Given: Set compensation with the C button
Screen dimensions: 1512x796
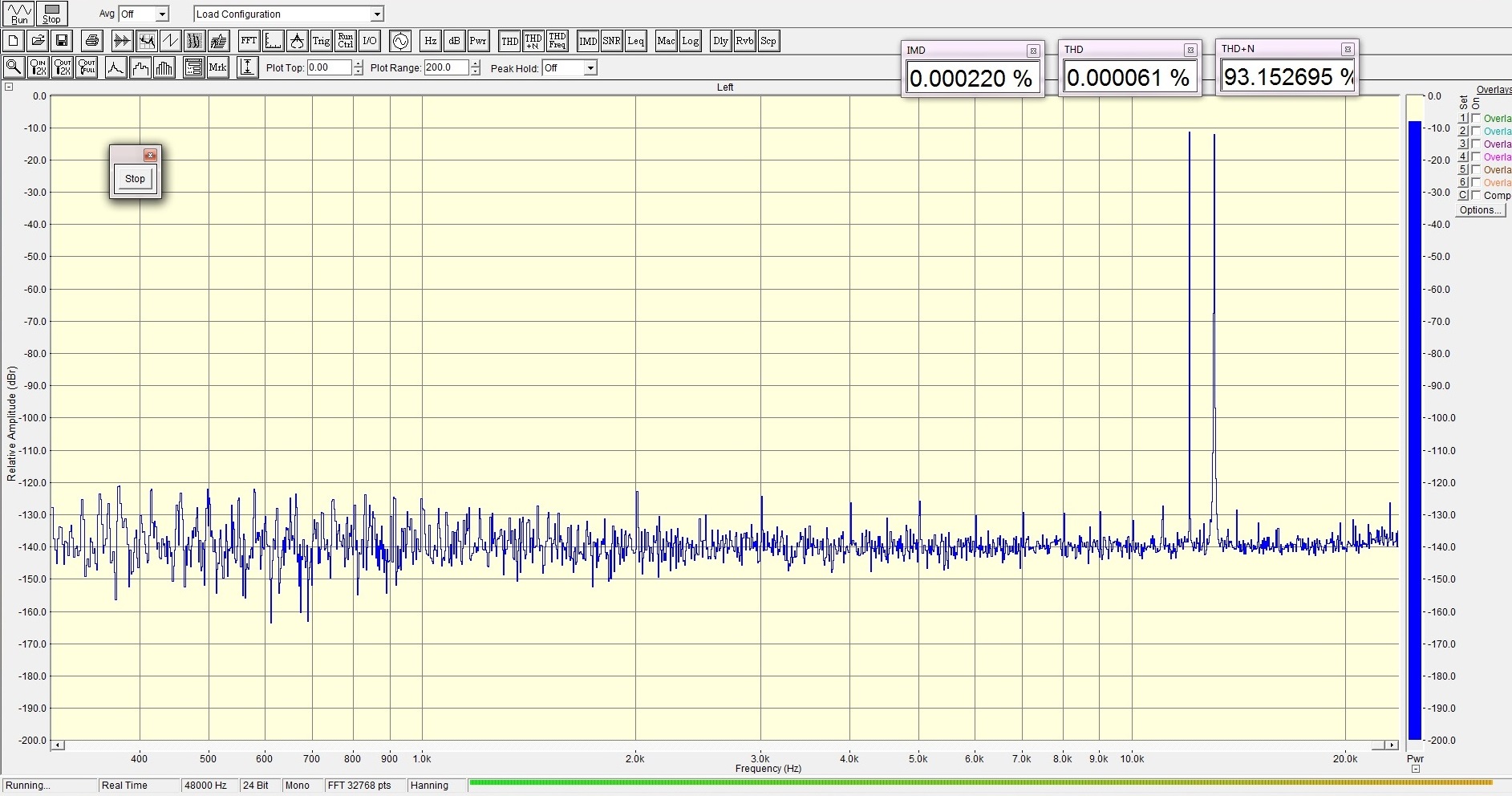Looking at the screenshot, I should click(1463, 195).
